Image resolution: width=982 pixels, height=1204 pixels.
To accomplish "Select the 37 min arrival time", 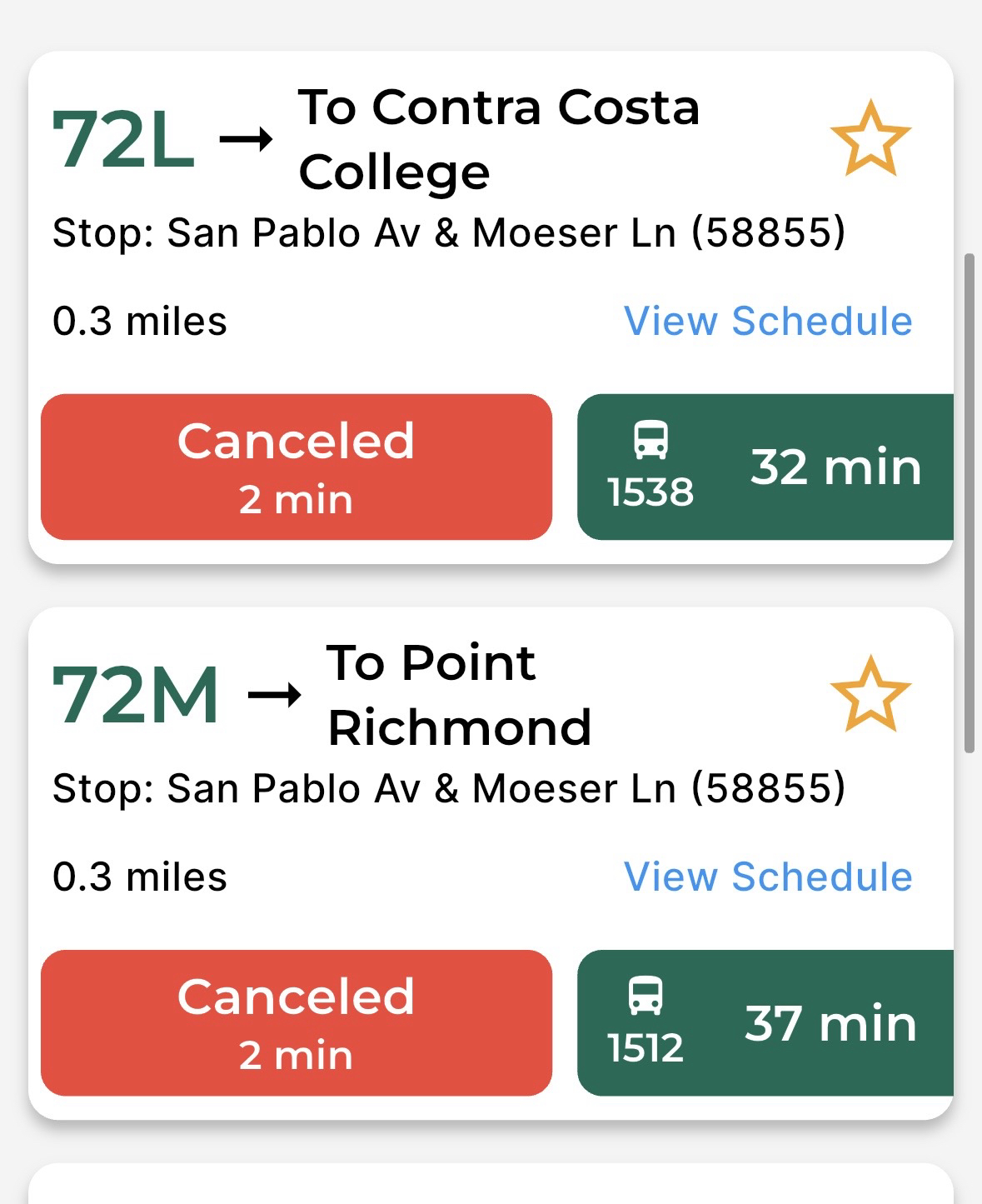I will point(830,1023).
